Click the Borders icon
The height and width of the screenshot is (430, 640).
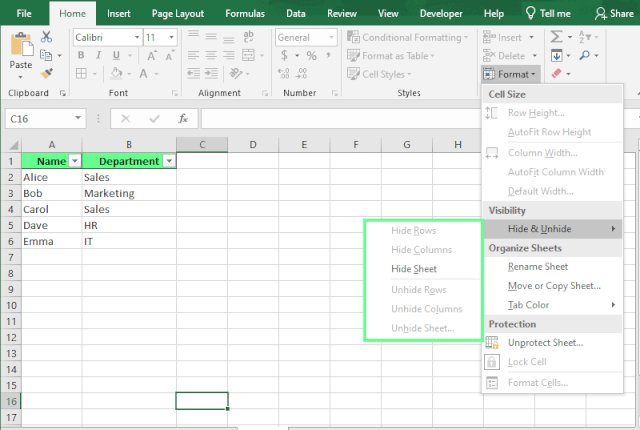pos(81,73)
